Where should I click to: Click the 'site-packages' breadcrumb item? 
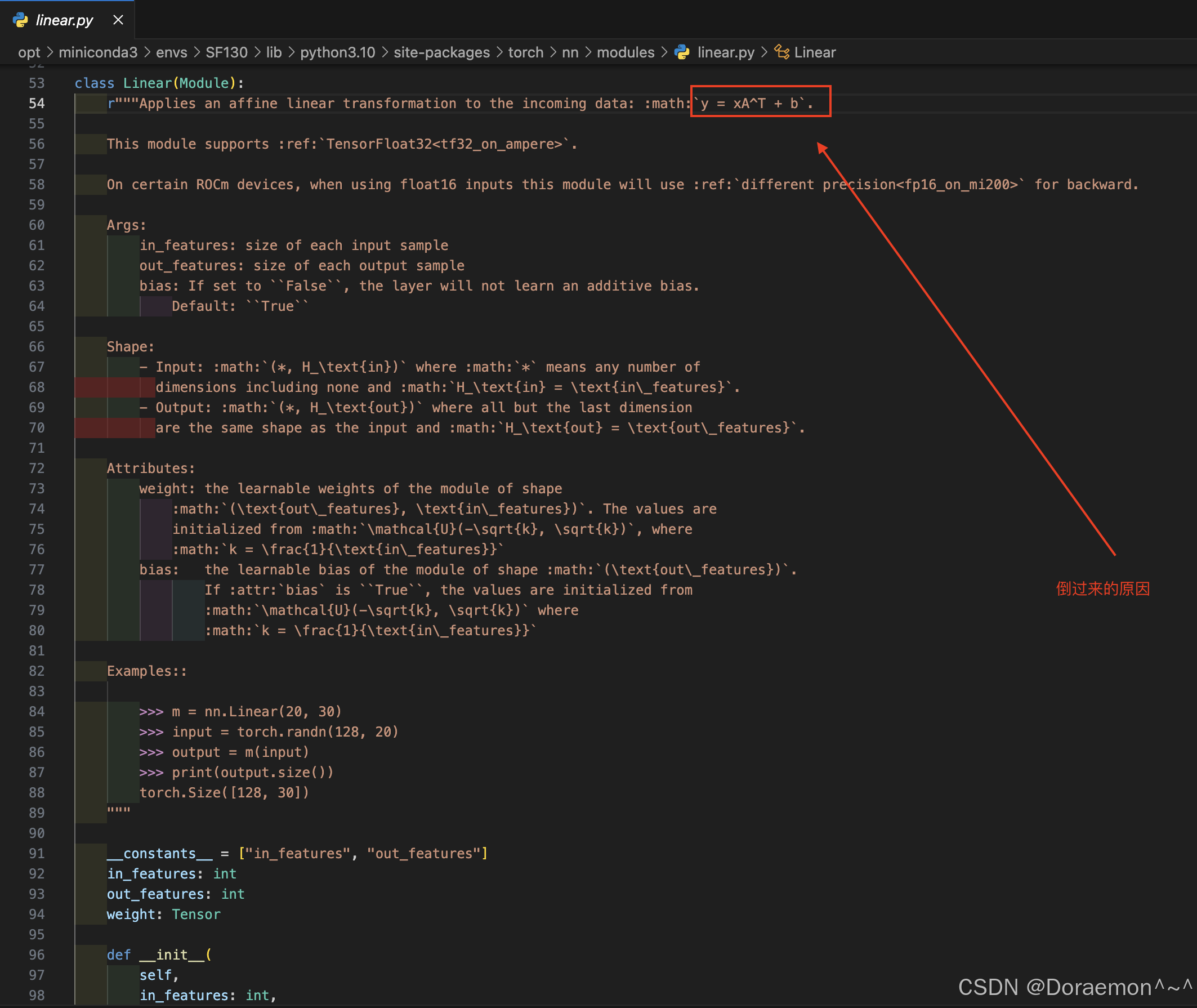click(441, 52)
